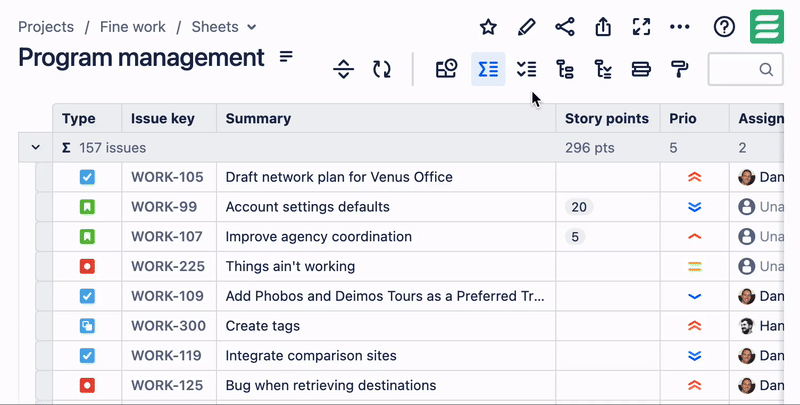Open the three-dots more menu
Viewport: 800px width, 405px height.
pos(680,27)
